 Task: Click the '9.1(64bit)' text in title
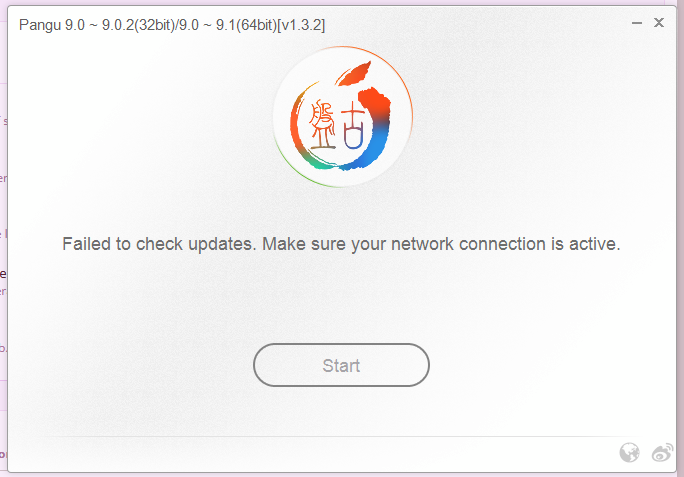[246, 25]
